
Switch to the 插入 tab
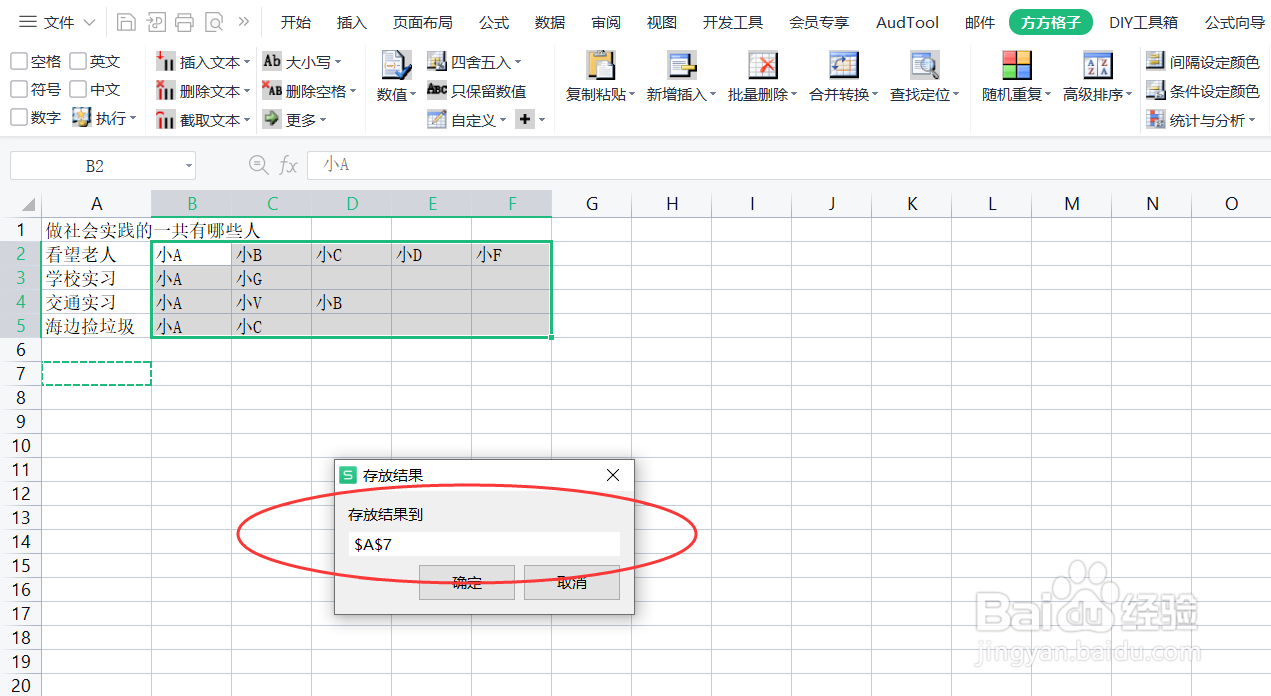[x=351, y=22]
